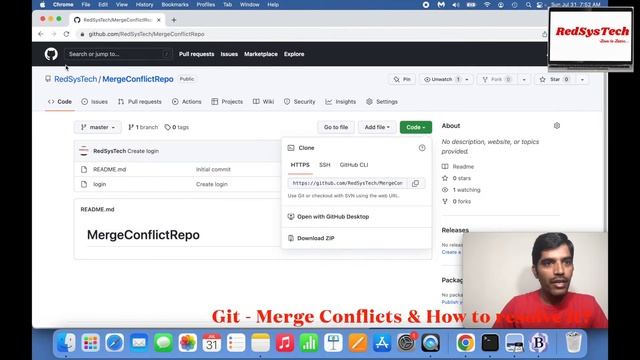Click the 1 branch link
This screenshot has width=640, height=360.
pos(143,127)
